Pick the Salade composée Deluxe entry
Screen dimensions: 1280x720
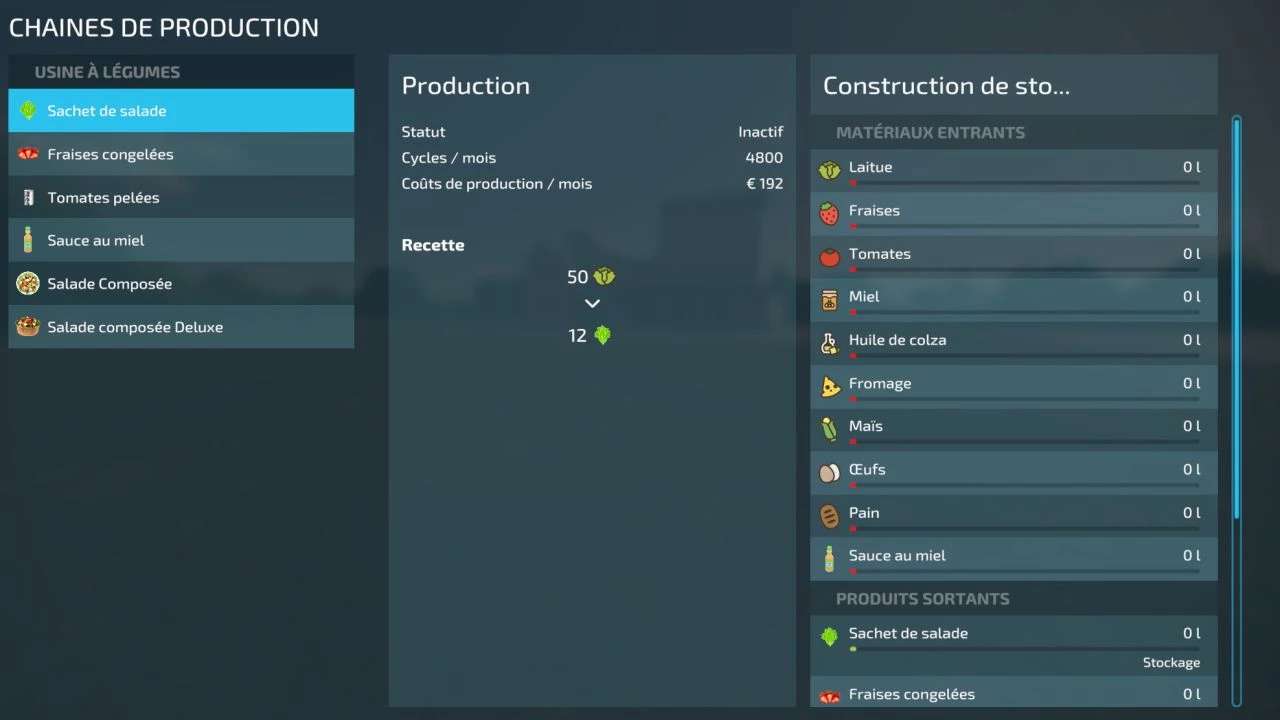click(181, 327)
